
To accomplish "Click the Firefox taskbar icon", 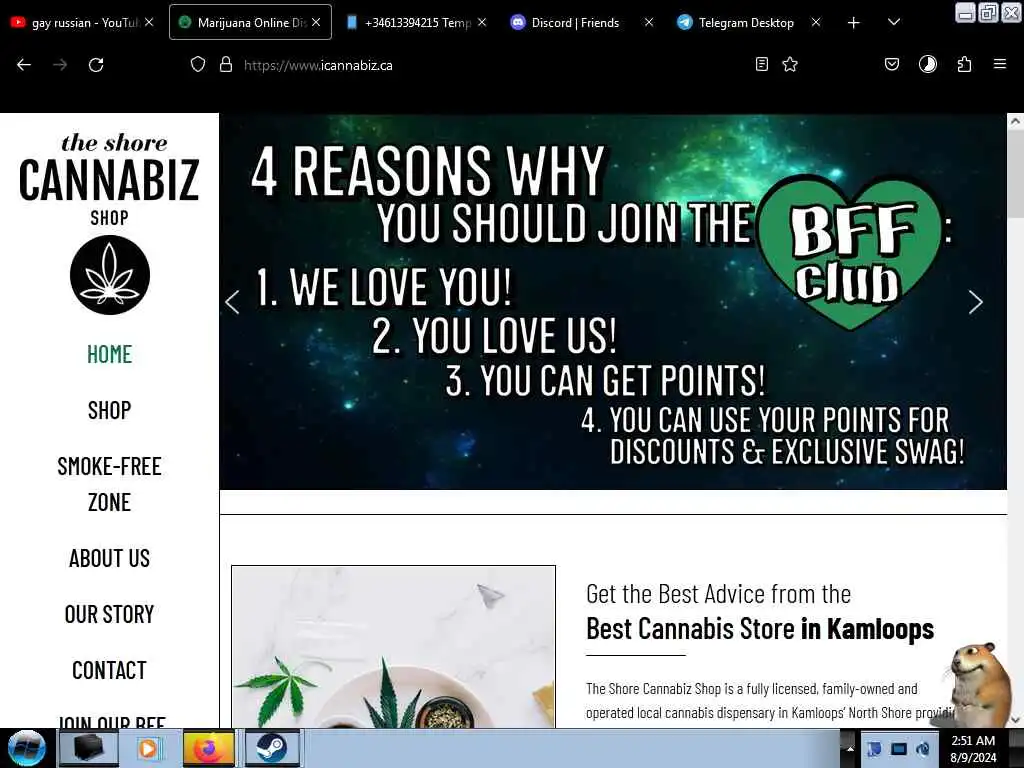I will pyautogui.click(x=208, y=748).
